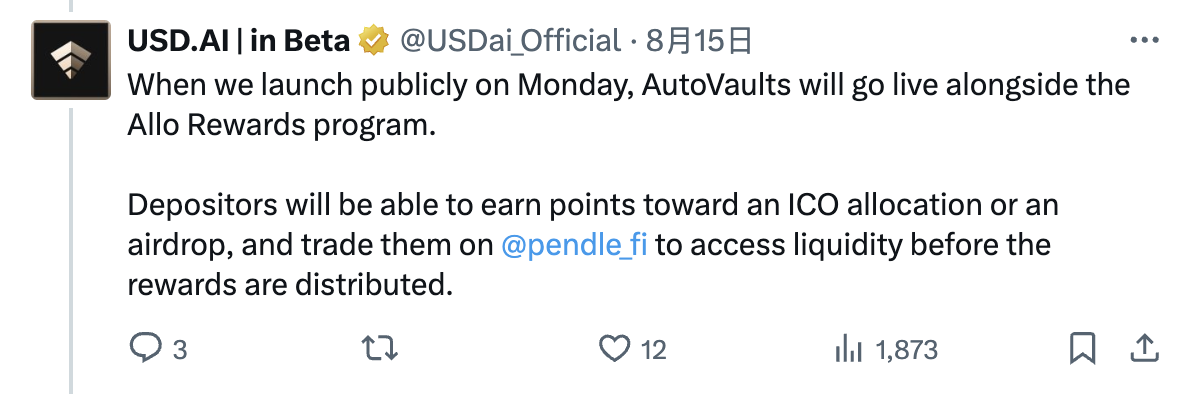Open view analytics bar chart icon

(849, 349)
